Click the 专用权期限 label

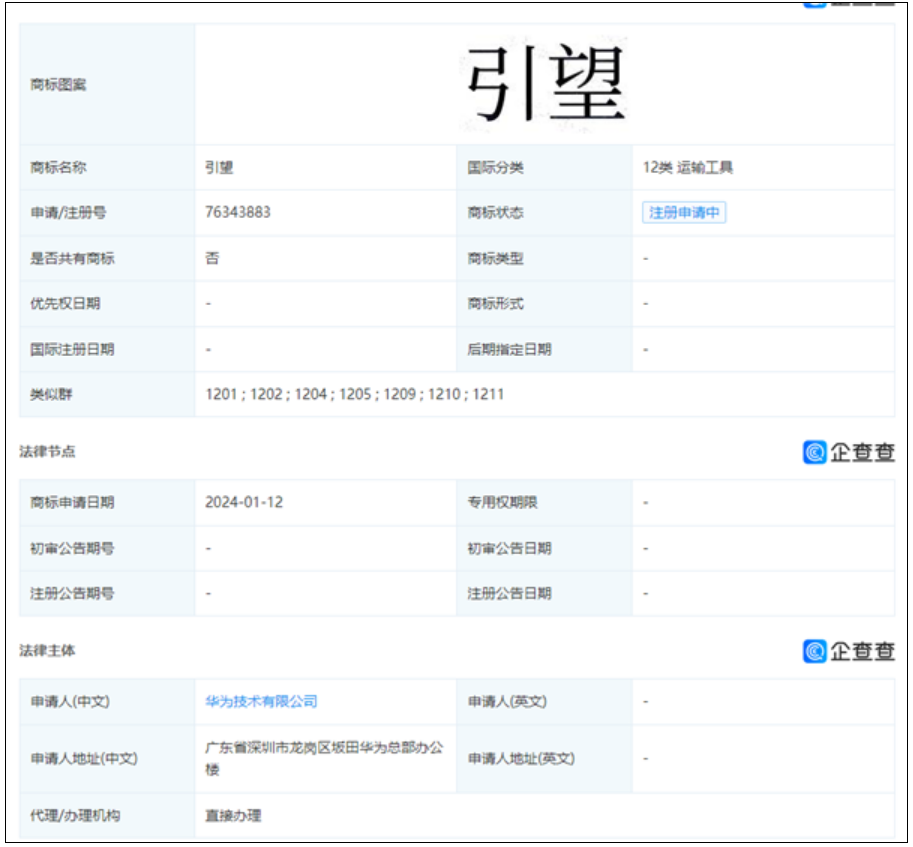click(502, 502)
